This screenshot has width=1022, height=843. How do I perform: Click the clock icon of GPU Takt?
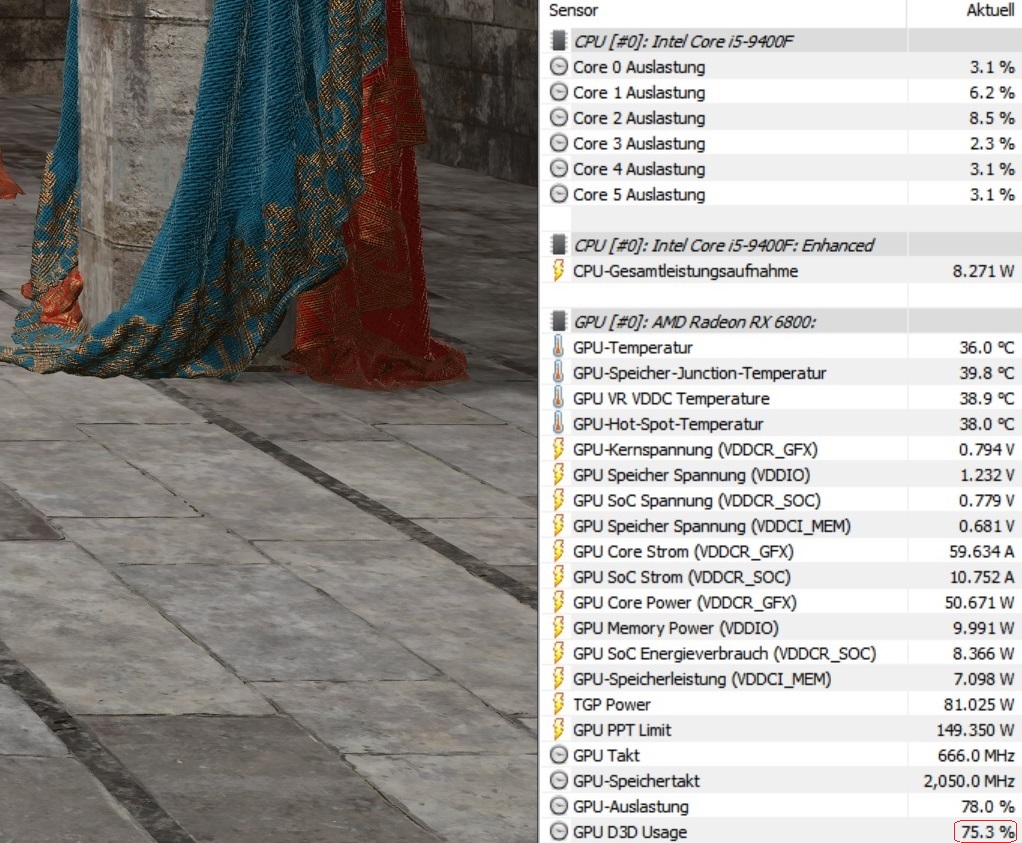(x=559, y=755)
